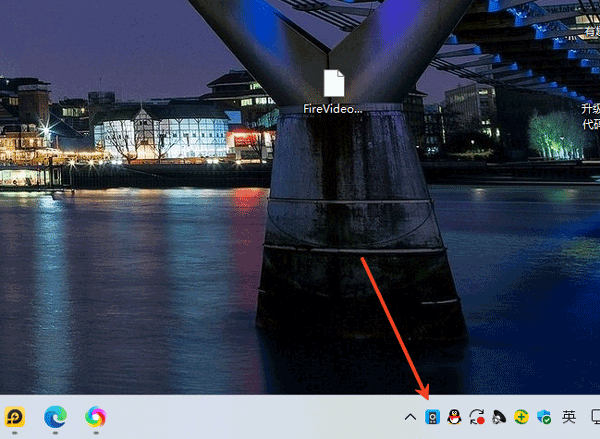Click the blue speaker tray icon

(x=432, y=417)
